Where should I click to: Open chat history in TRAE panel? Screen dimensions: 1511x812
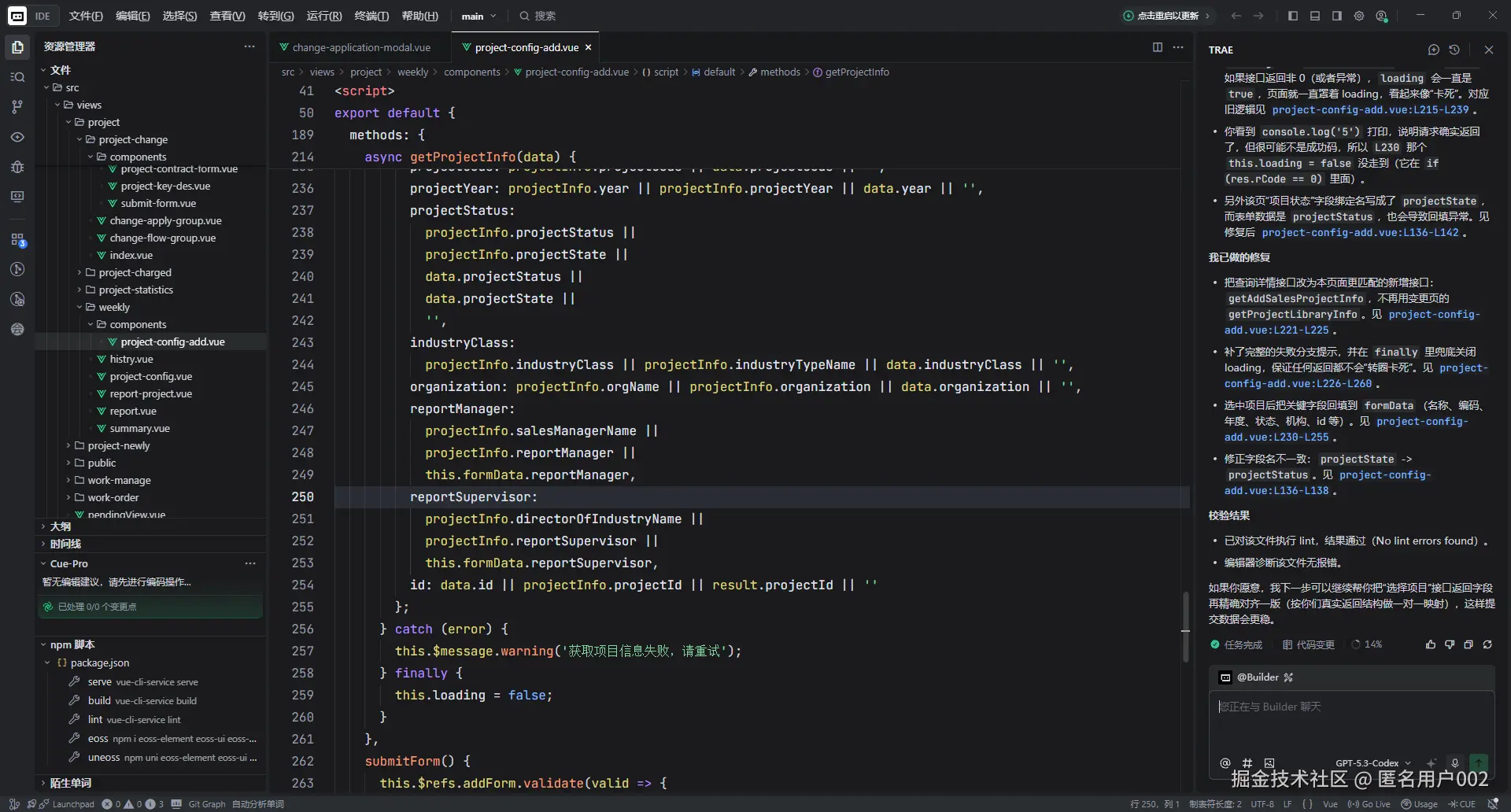point(1454,50)
